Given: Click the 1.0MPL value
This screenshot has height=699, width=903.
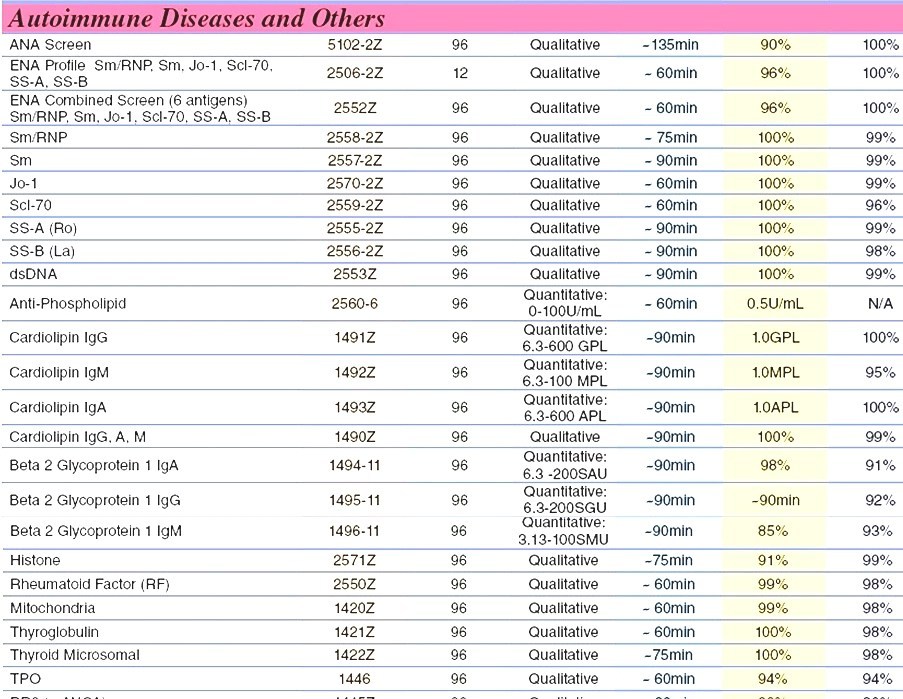Looking at the screenshot, I should point(776,373).
